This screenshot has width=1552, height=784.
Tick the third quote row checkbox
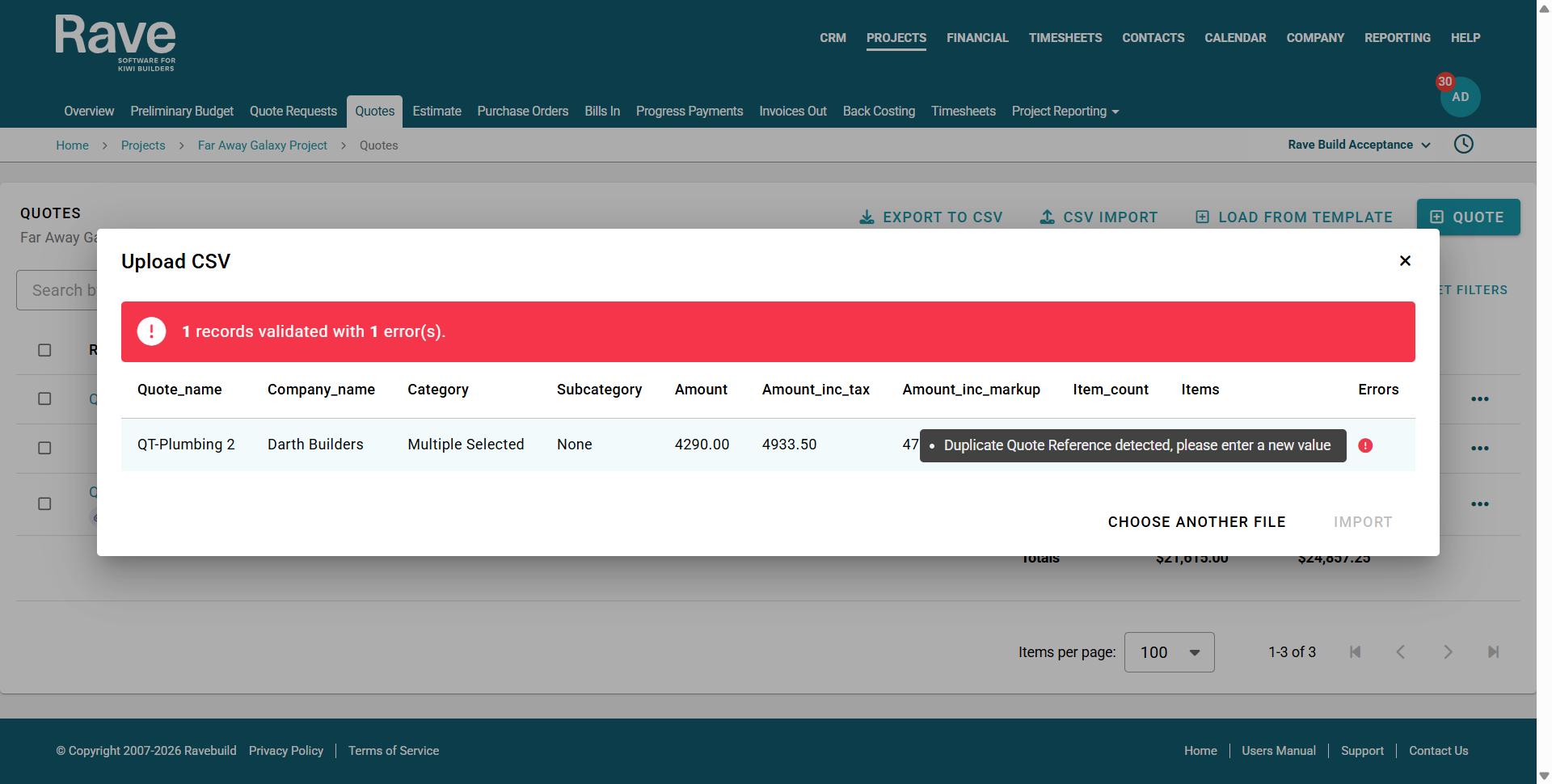[44, 504]
